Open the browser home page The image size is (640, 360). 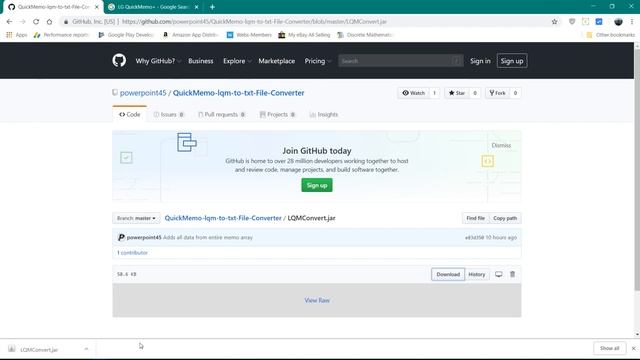[x=49, y=22]
